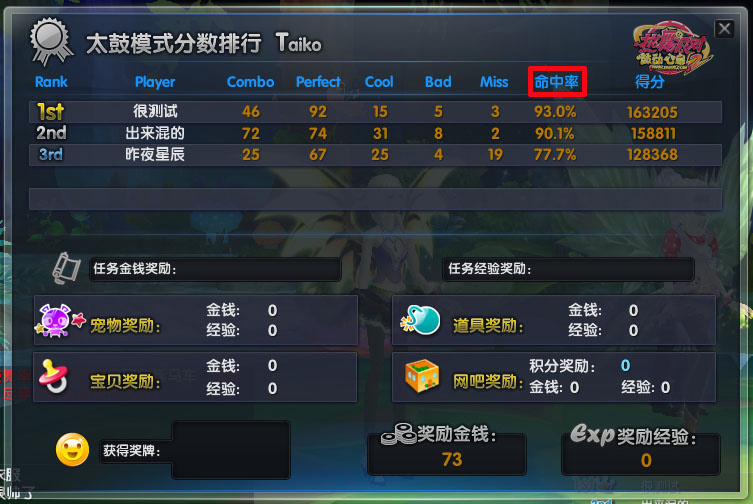Select the Combo column header

point(250,82)
